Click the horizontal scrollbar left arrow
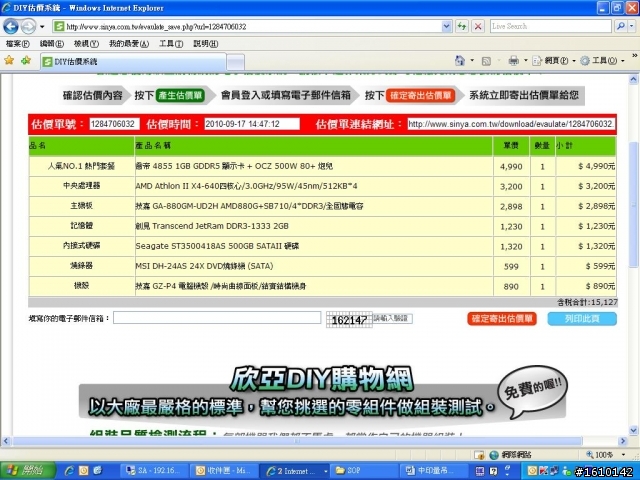The width and height of the screenshot is (640, 480). click(5, 441)
